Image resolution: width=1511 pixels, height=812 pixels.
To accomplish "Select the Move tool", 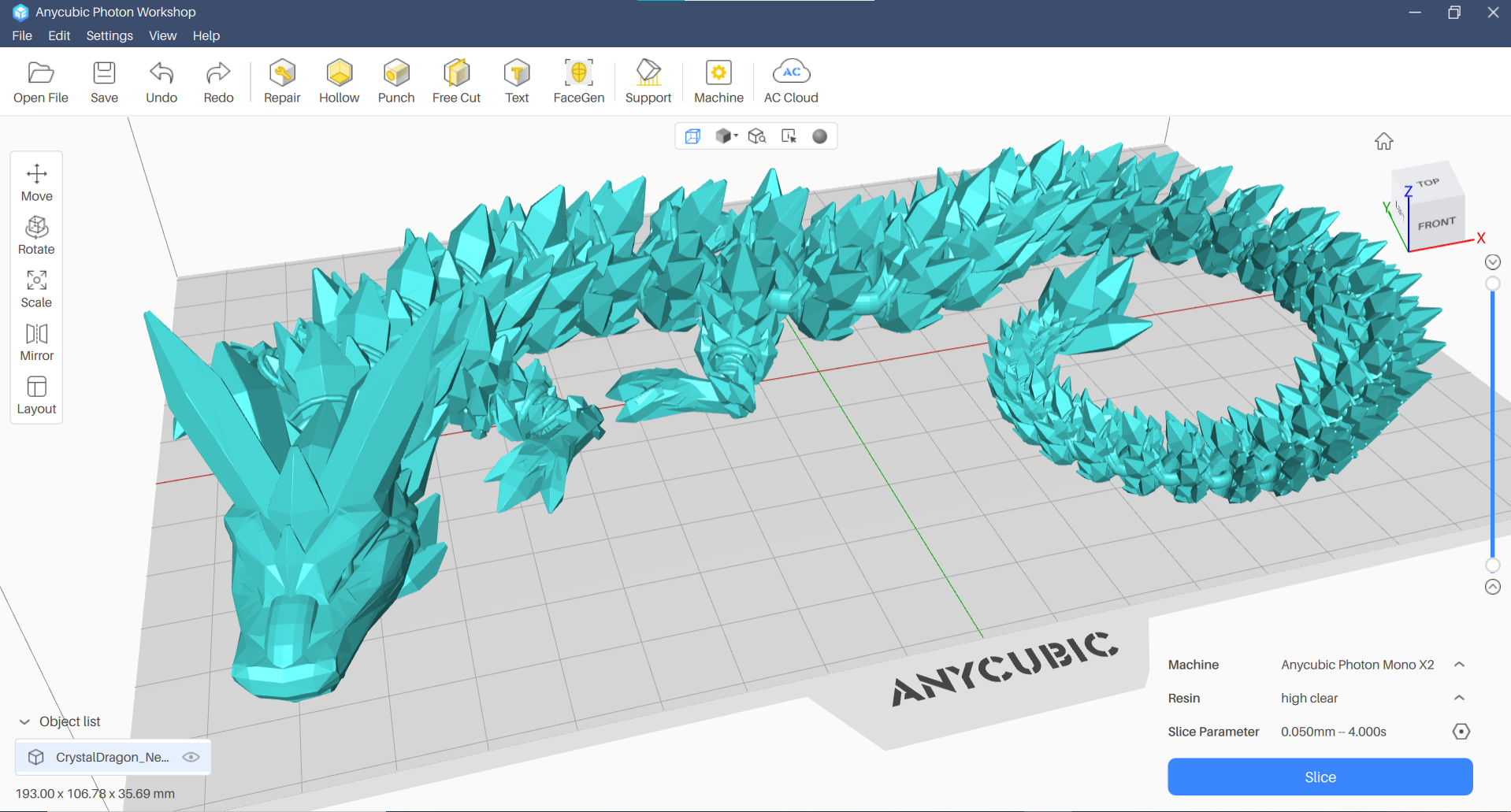I will tap(37, 183).
